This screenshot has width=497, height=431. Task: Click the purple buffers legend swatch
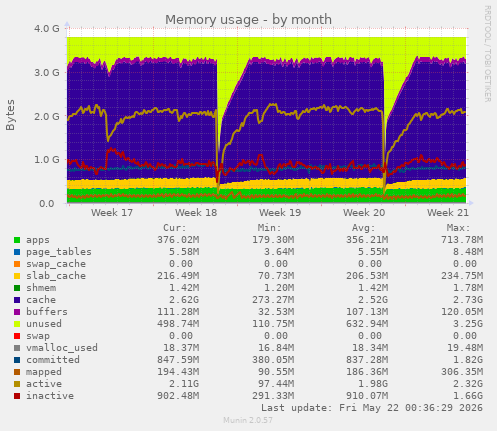coord(17,312)
